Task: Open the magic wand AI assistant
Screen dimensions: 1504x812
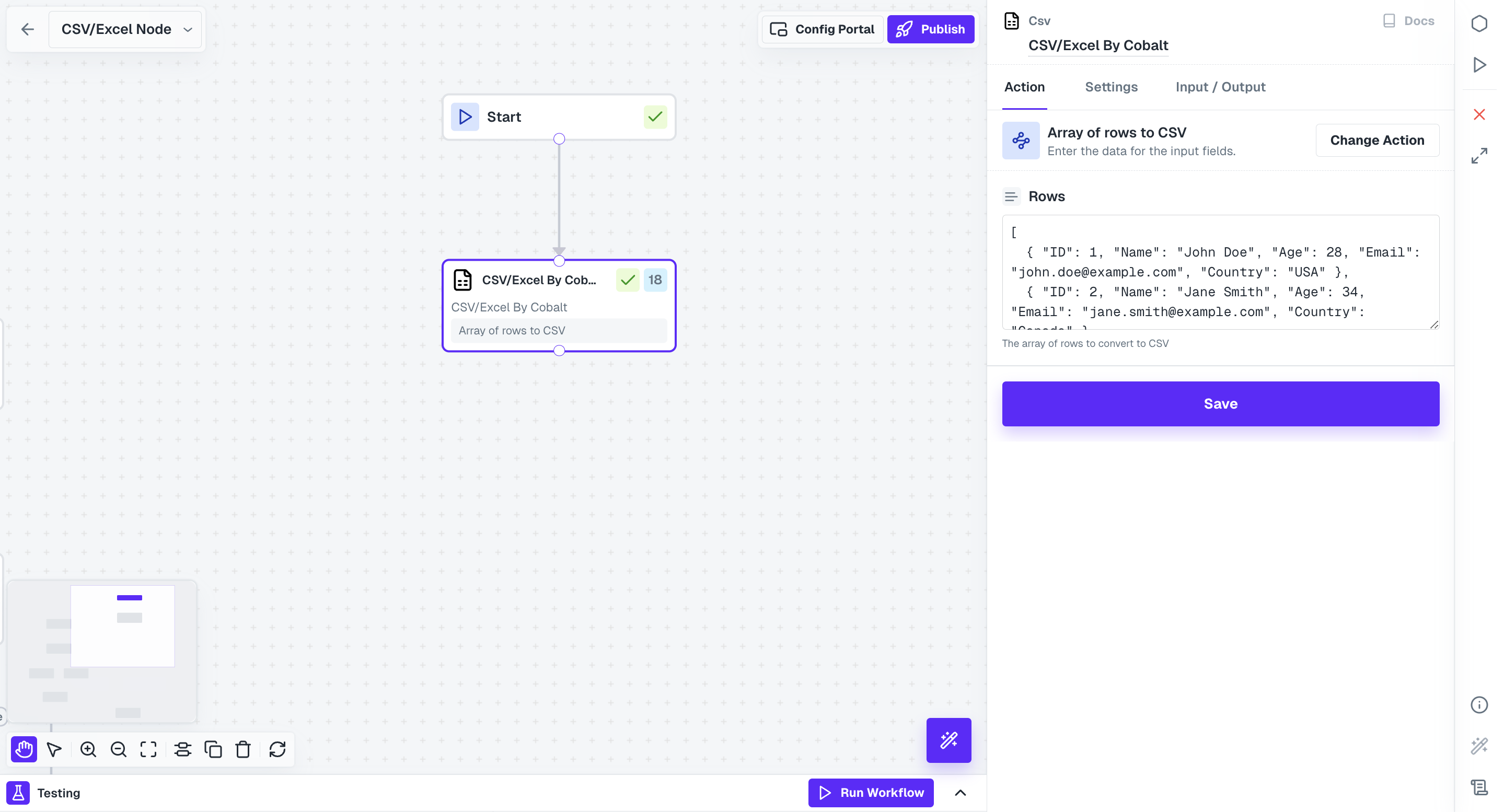Action: click(948, 740)
